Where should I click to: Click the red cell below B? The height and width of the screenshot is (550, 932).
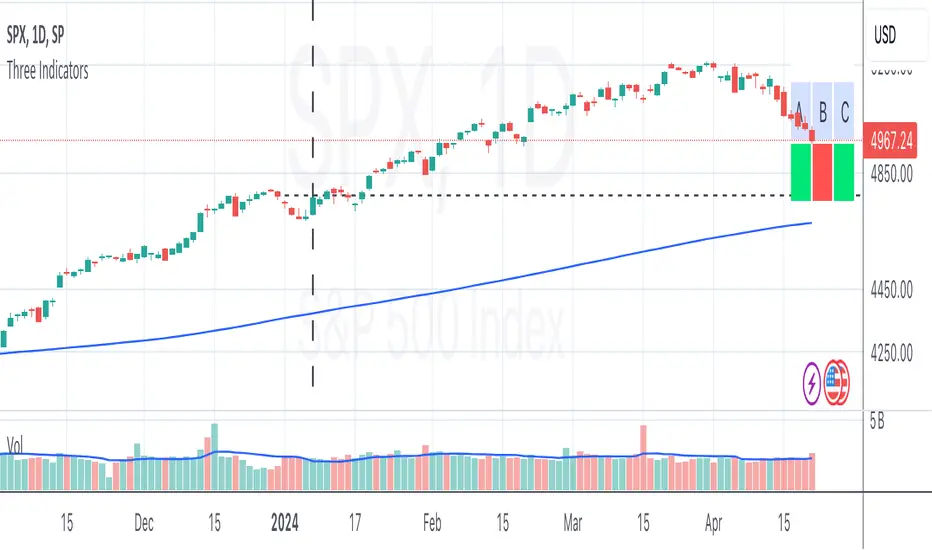point(822,172)
